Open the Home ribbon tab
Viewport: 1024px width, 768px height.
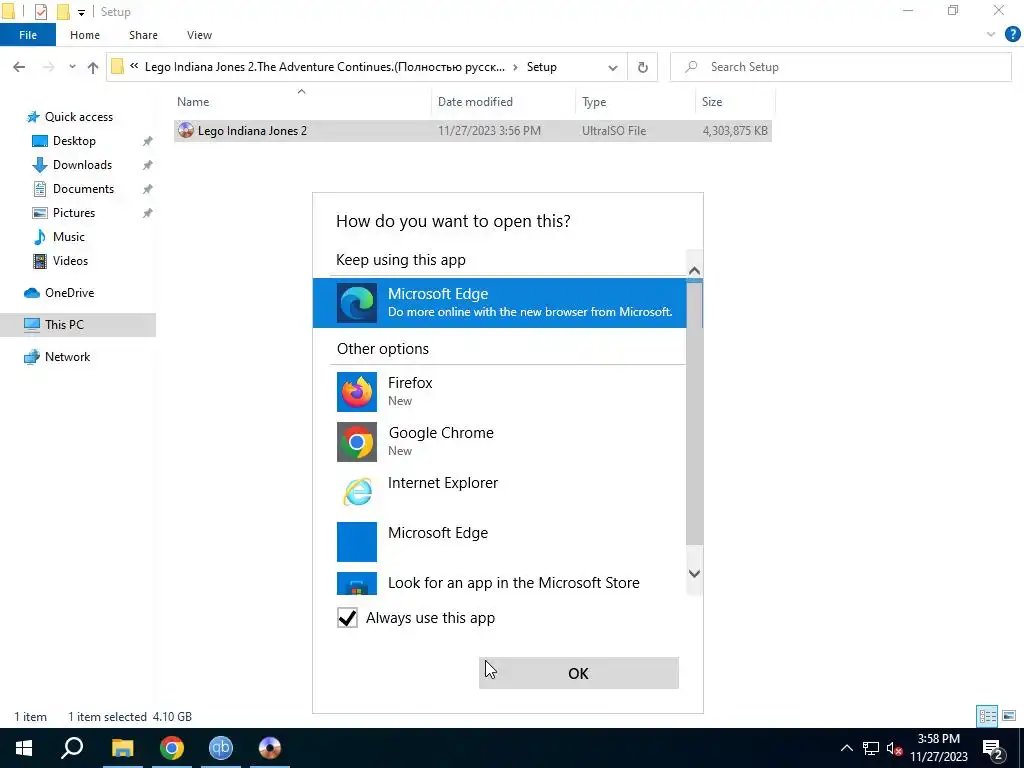click(x=85, y=35)
